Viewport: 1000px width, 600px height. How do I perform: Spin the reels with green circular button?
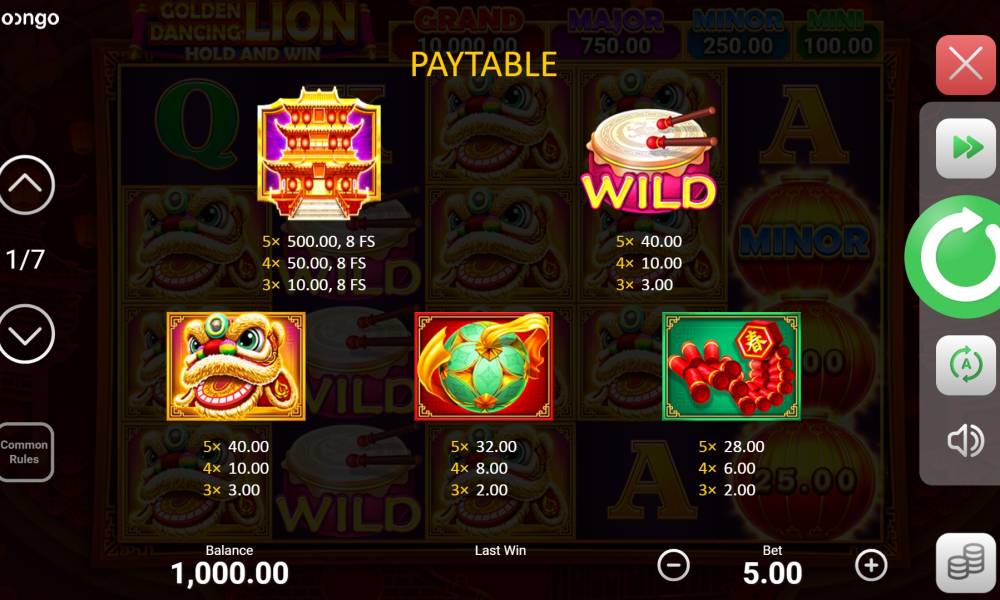(955, 256)
